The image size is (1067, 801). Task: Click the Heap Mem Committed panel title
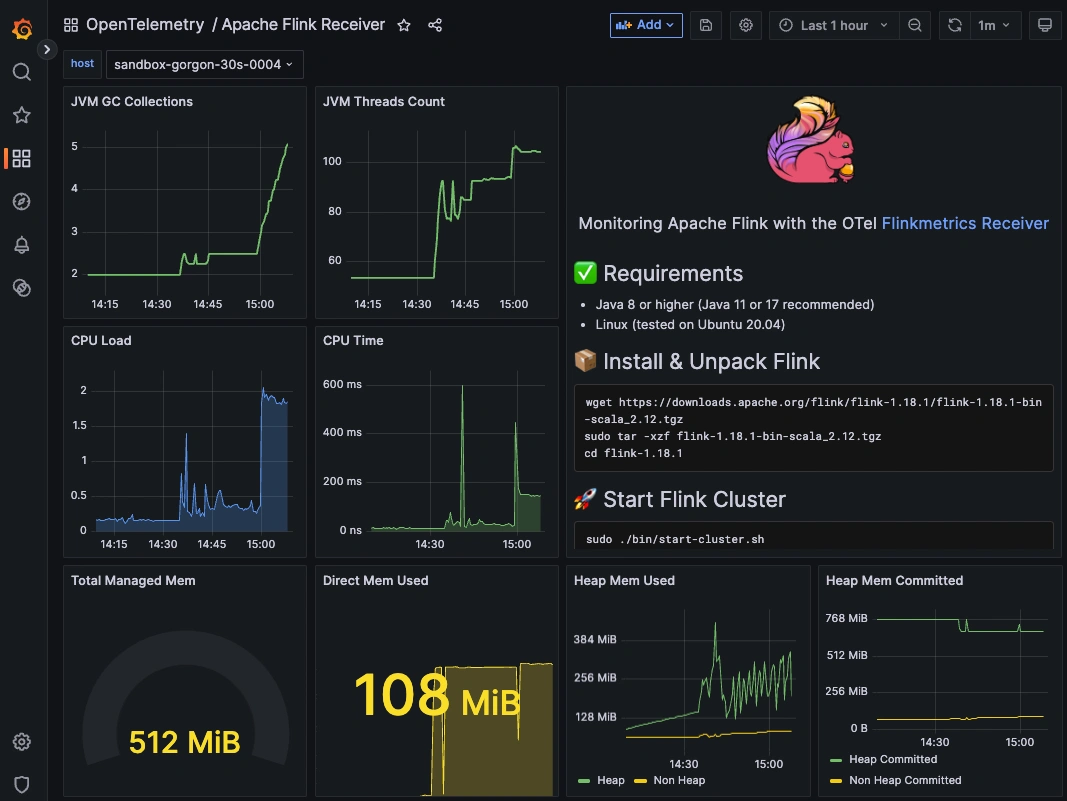coord(894,581)
